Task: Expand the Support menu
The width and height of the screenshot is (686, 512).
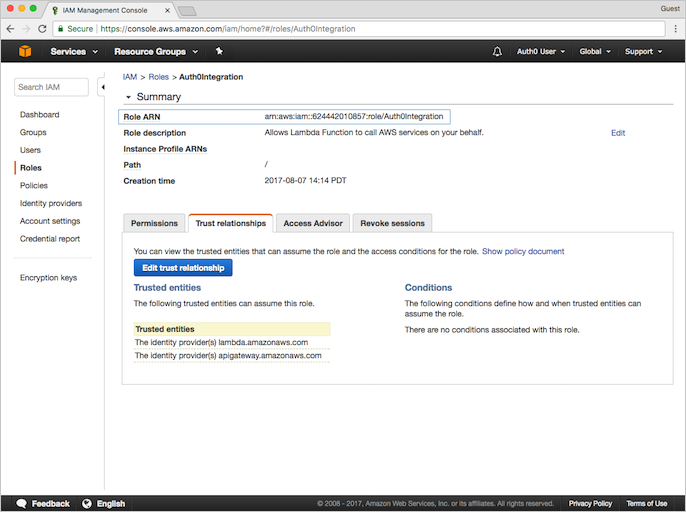Action: tap(644, 52)
